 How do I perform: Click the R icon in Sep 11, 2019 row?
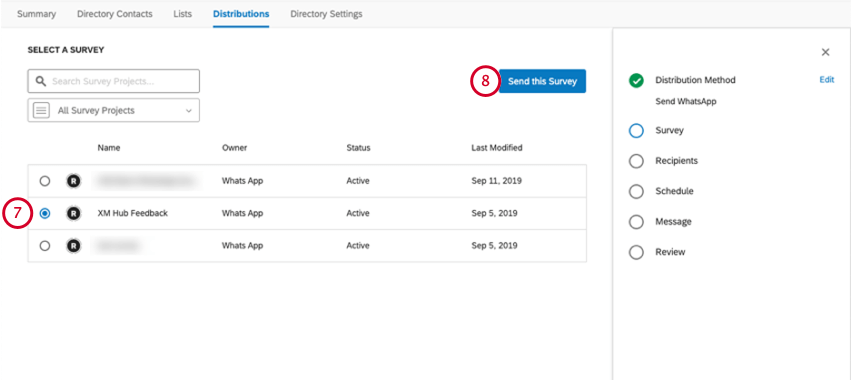(73, 181)
